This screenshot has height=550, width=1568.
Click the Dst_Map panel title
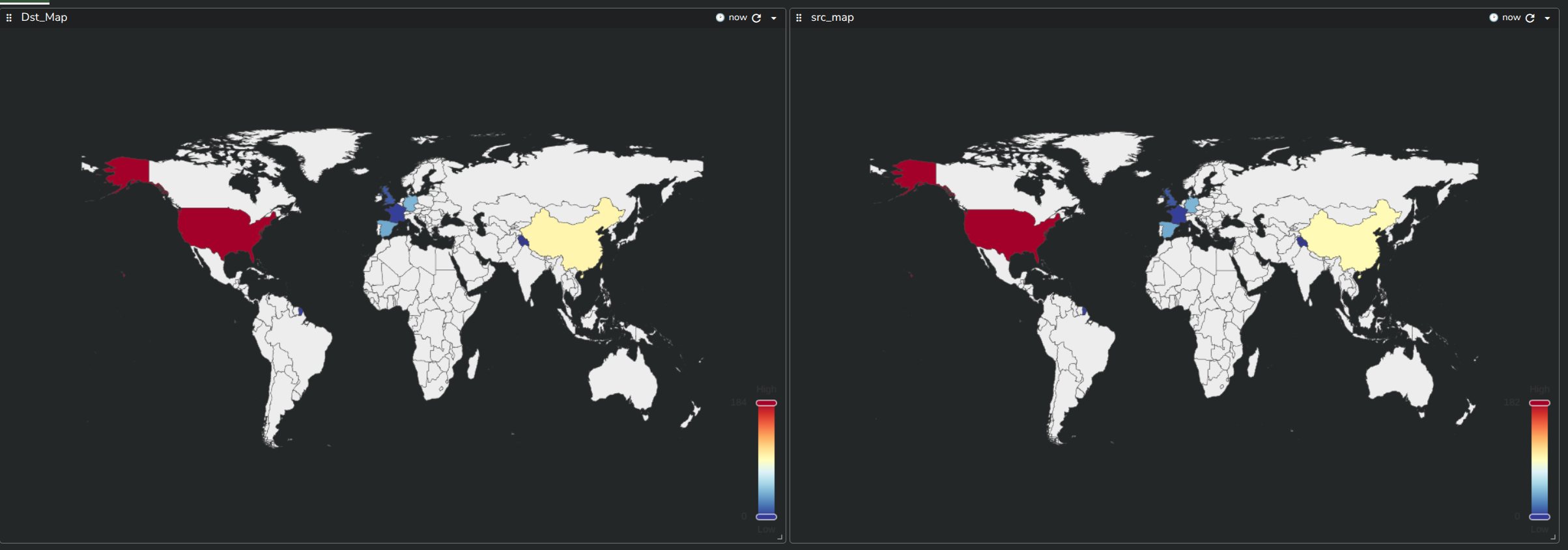point(44,18)
